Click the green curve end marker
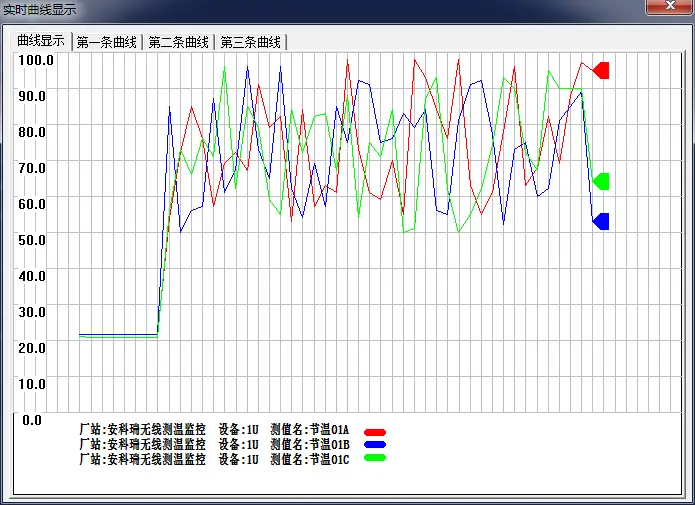Viewport: 695px width, 505px height. click(601, 181)
